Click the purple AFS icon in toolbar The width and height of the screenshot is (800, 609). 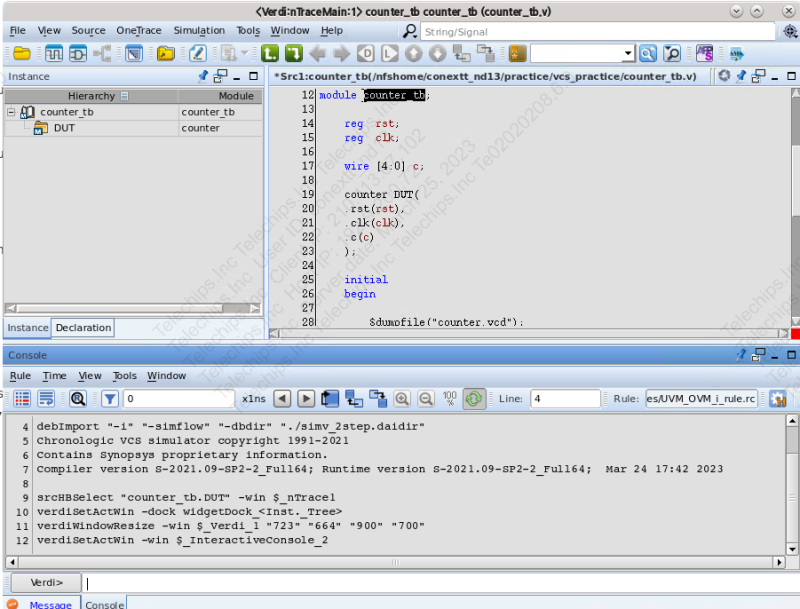tap(705, 54)
